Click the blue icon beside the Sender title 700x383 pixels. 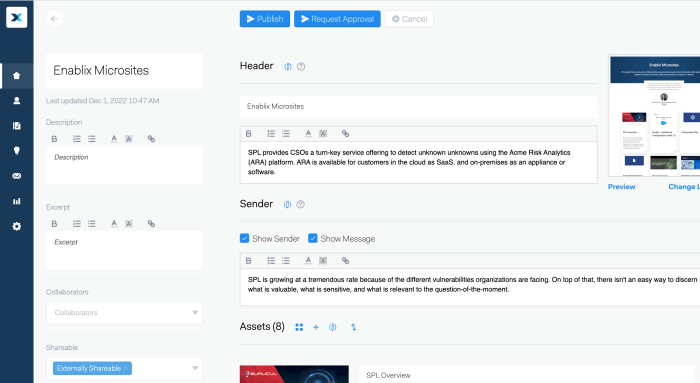click(287, 204)
